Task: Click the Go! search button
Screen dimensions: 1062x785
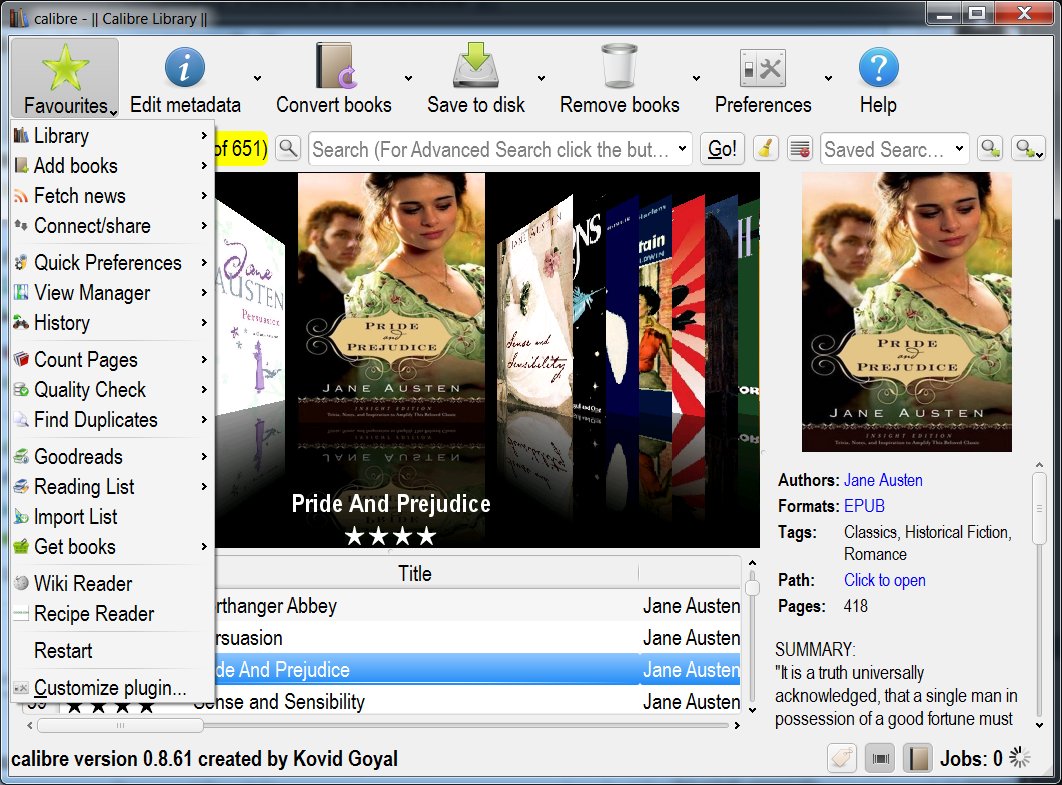Action: (722, 148)
